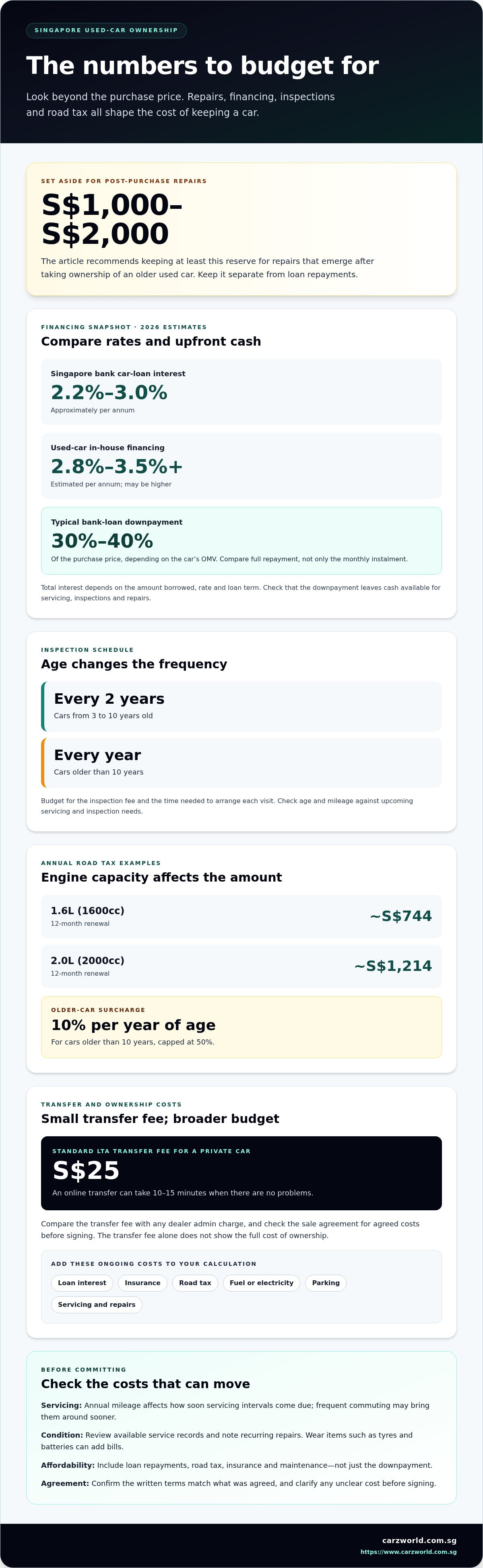Click the Every 2 years inspection row
This screenshot has height=1568, width=483.
point(241,706)
